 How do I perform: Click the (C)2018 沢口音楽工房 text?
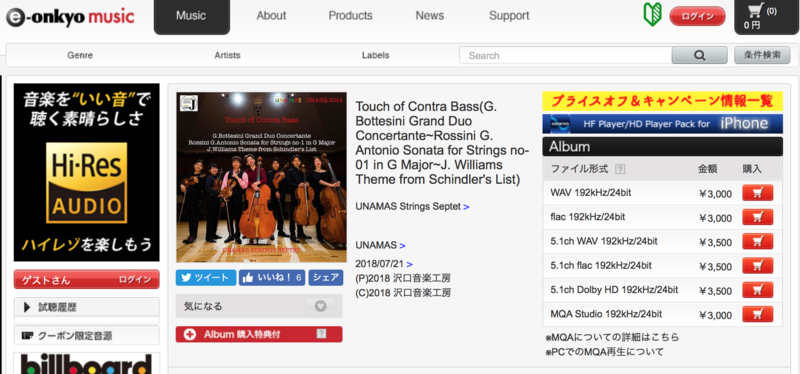[x=403, y=293]
